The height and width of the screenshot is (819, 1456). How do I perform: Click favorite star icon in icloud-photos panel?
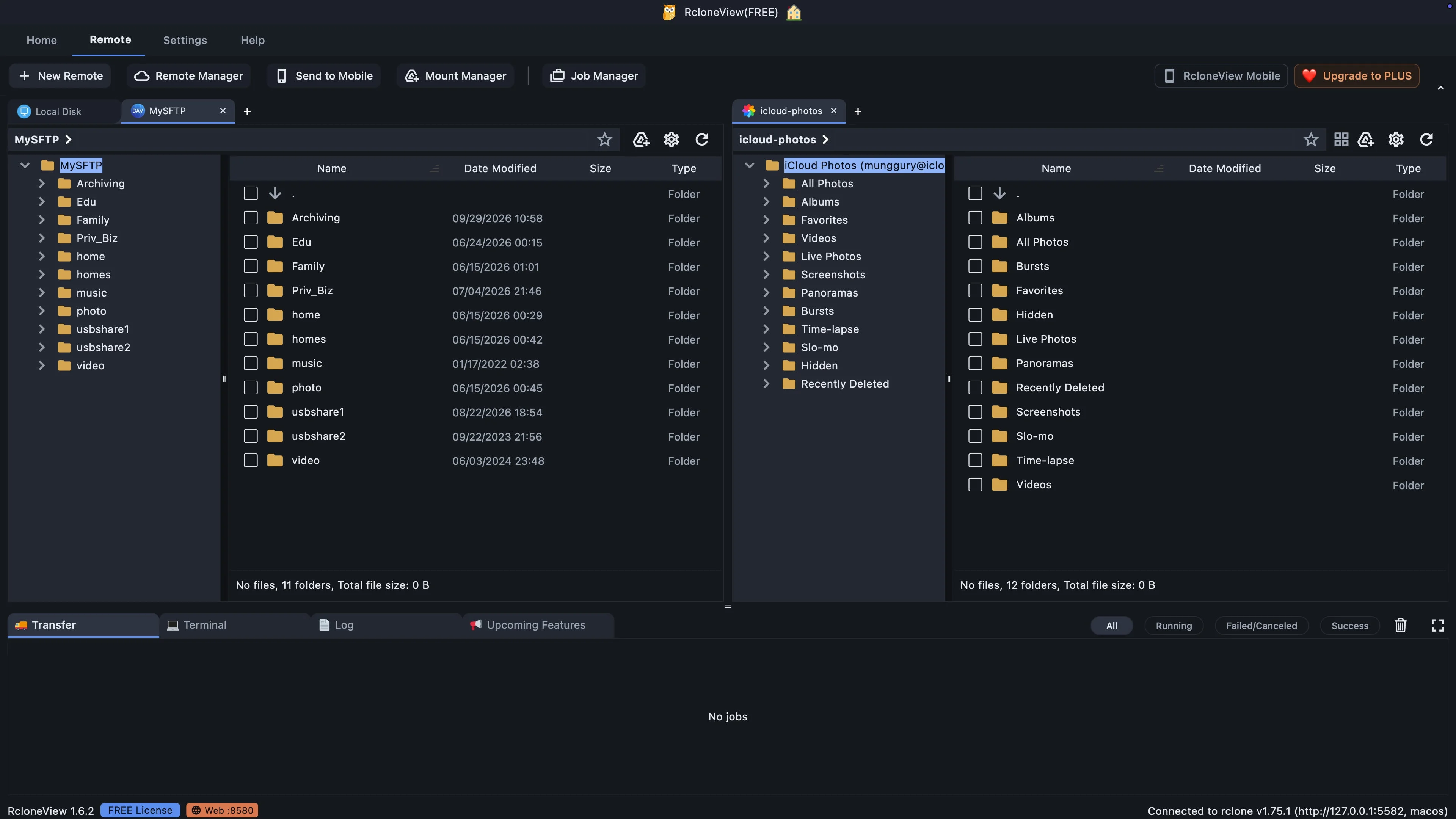click(x=1311, y=140)
